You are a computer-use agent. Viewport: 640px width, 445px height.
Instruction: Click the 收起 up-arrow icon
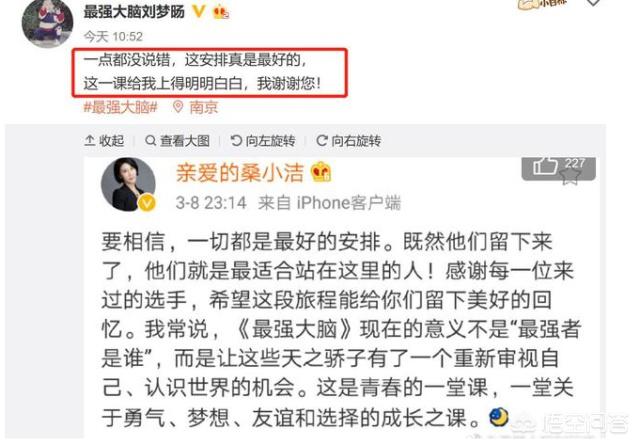coord(89,141)
